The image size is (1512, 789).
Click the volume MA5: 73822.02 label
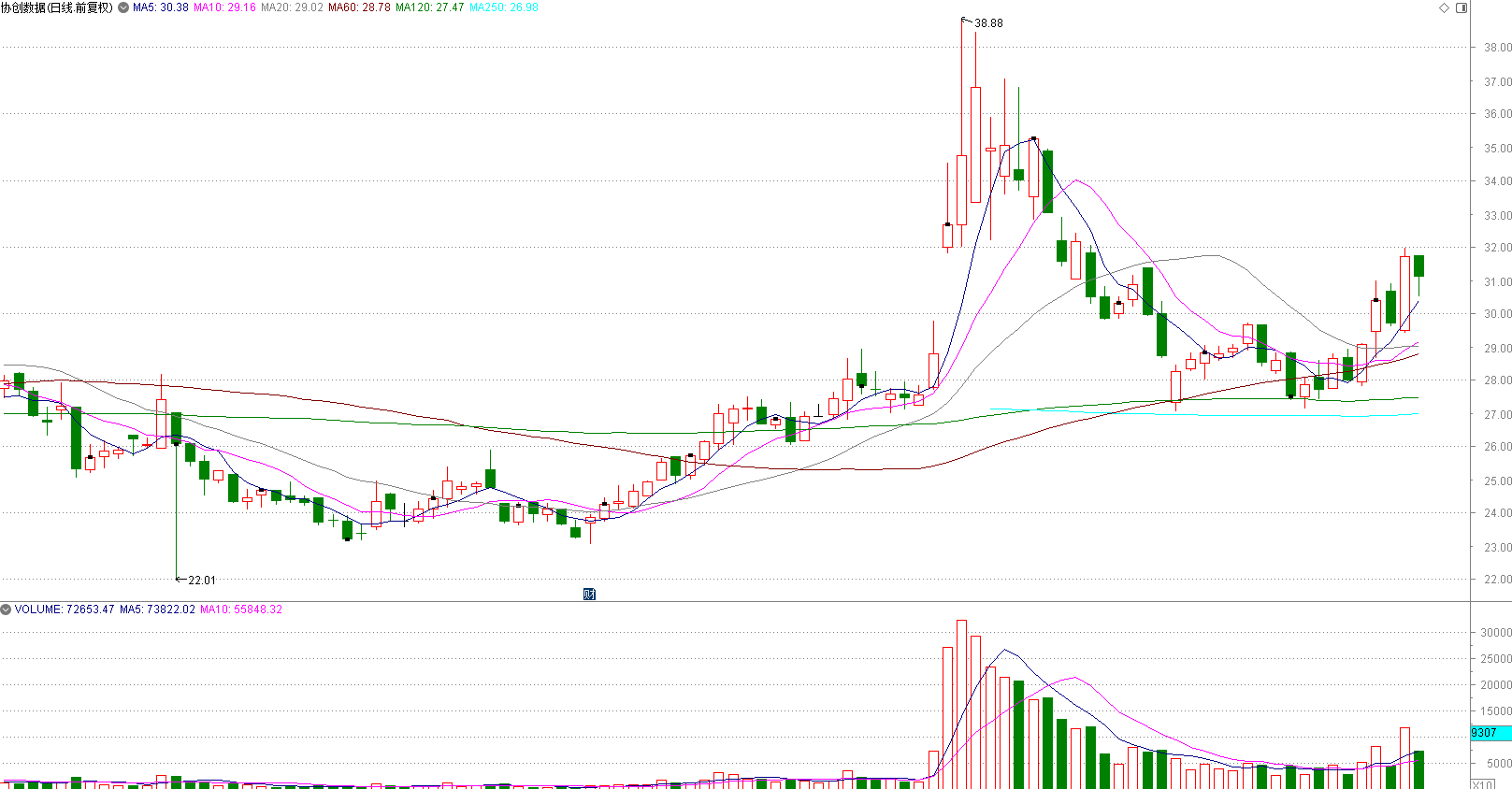coord(157,610)
